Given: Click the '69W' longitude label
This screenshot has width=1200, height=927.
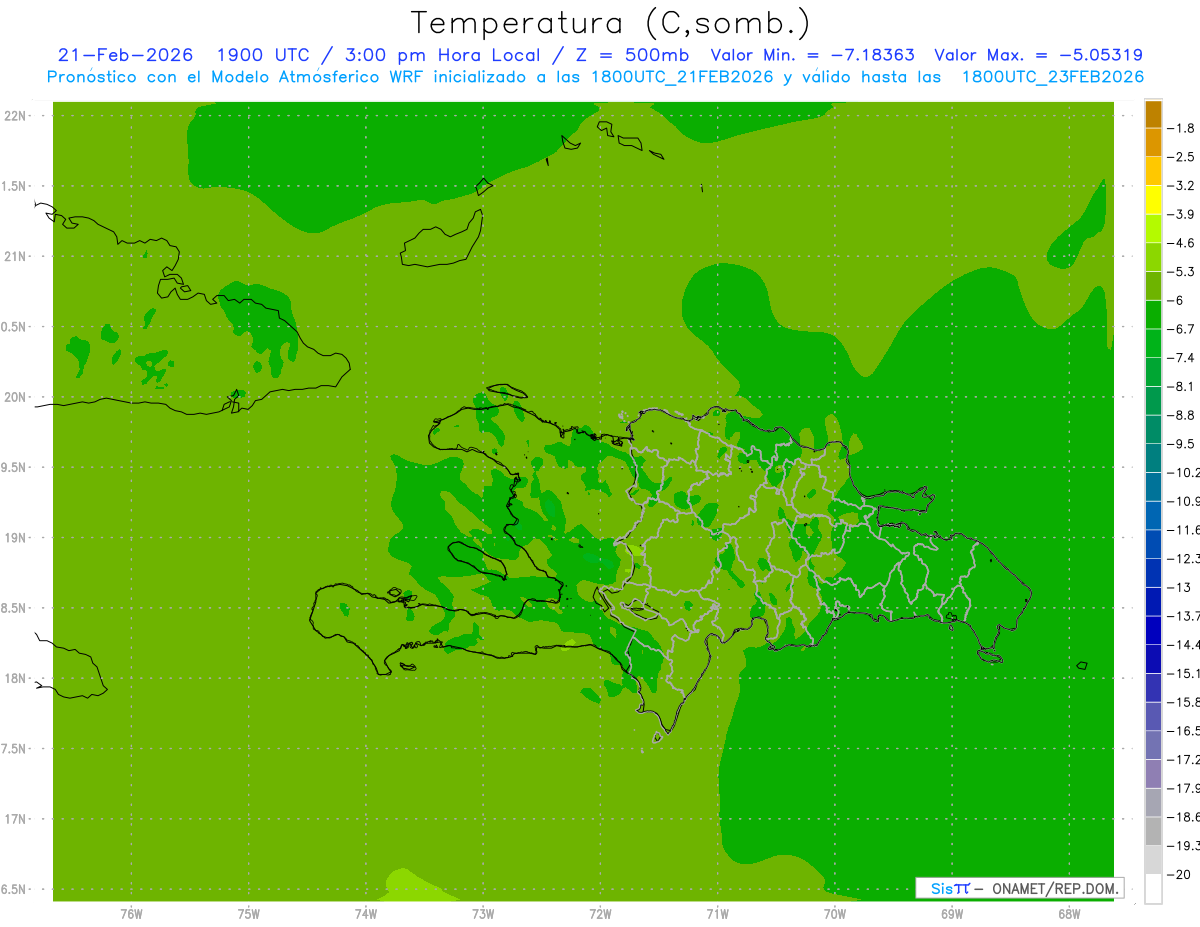Looking at the screenshot, I should pyautogui.click(x=952, y=914).
